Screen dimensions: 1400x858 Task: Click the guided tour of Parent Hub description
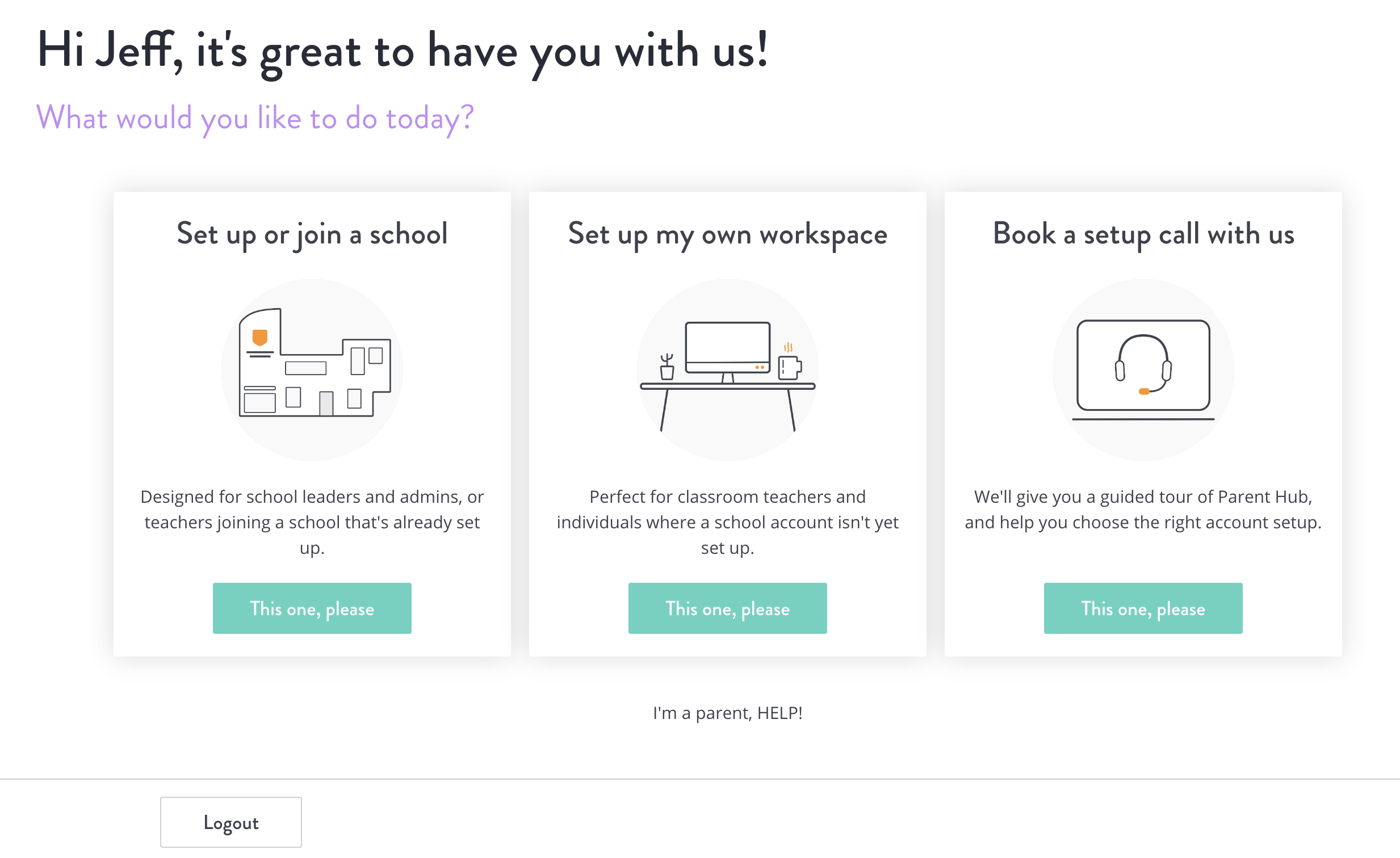1143,510
